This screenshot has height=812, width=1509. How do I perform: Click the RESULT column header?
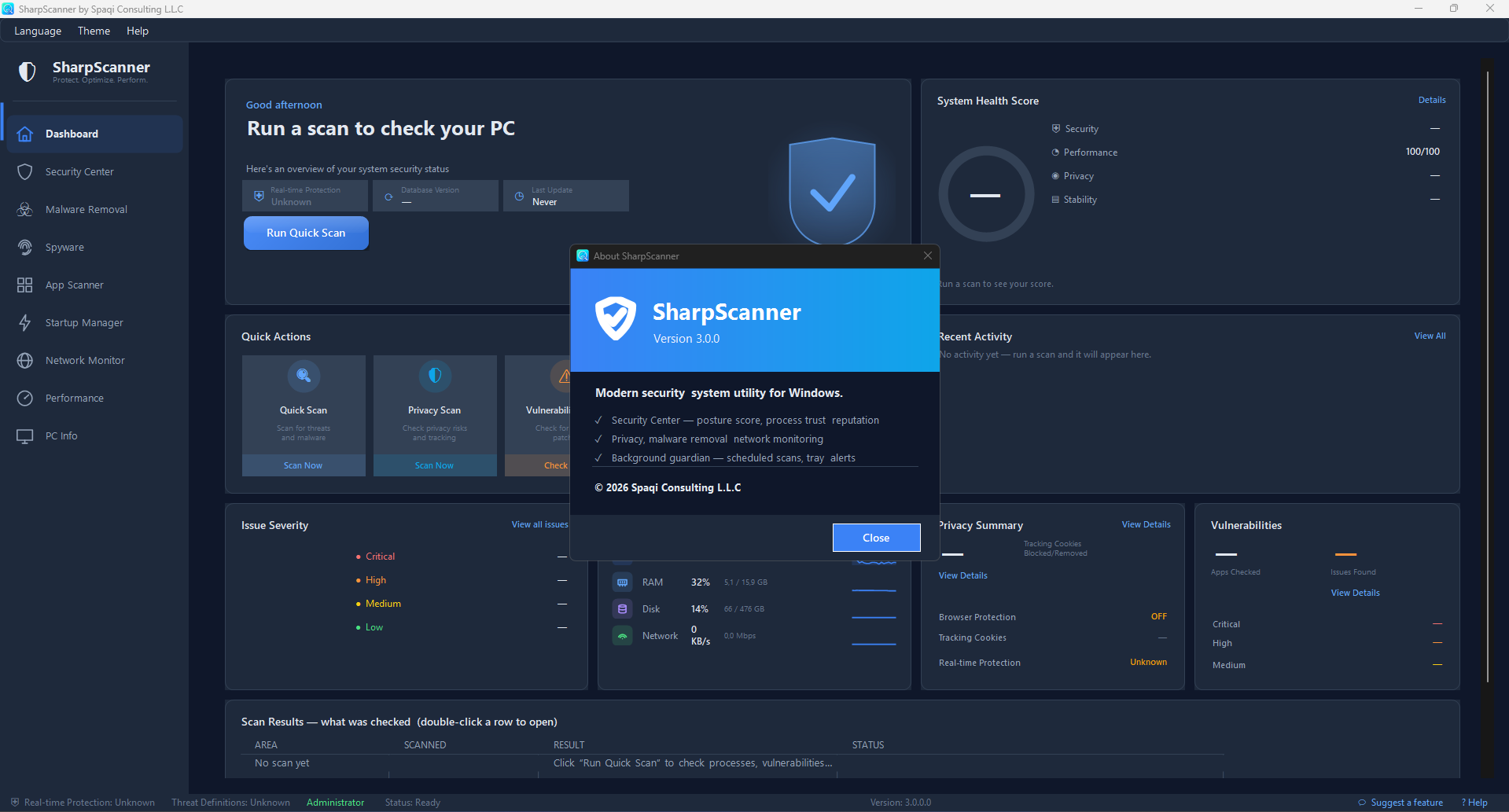pyautogui.click(x=569, y=745)
